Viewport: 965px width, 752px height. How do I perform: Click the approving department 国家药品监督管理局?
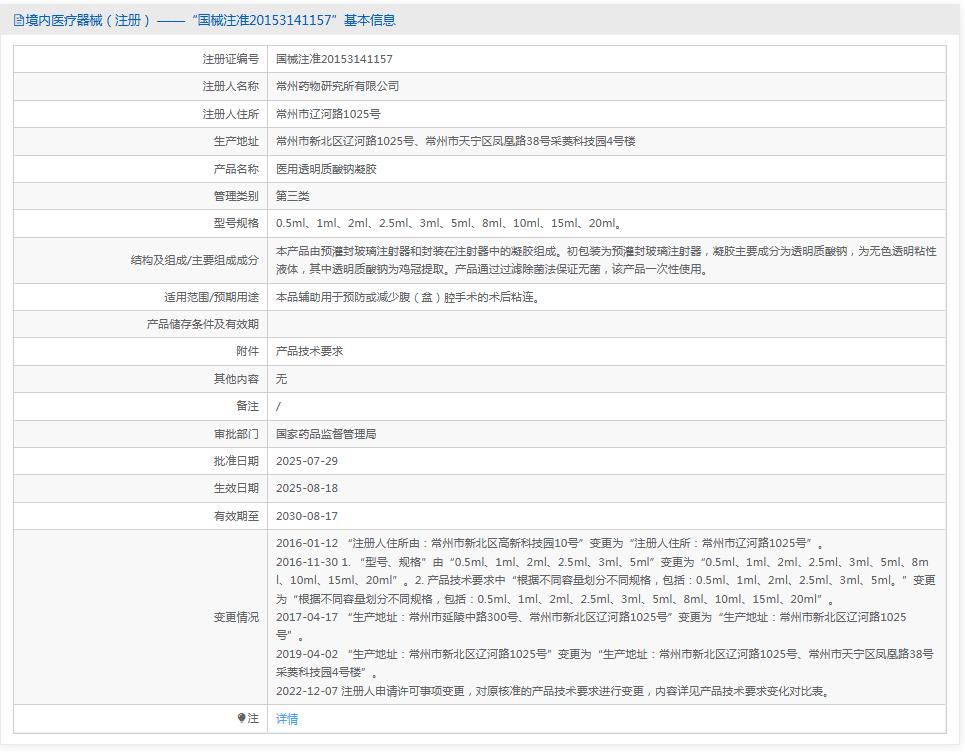326,434
